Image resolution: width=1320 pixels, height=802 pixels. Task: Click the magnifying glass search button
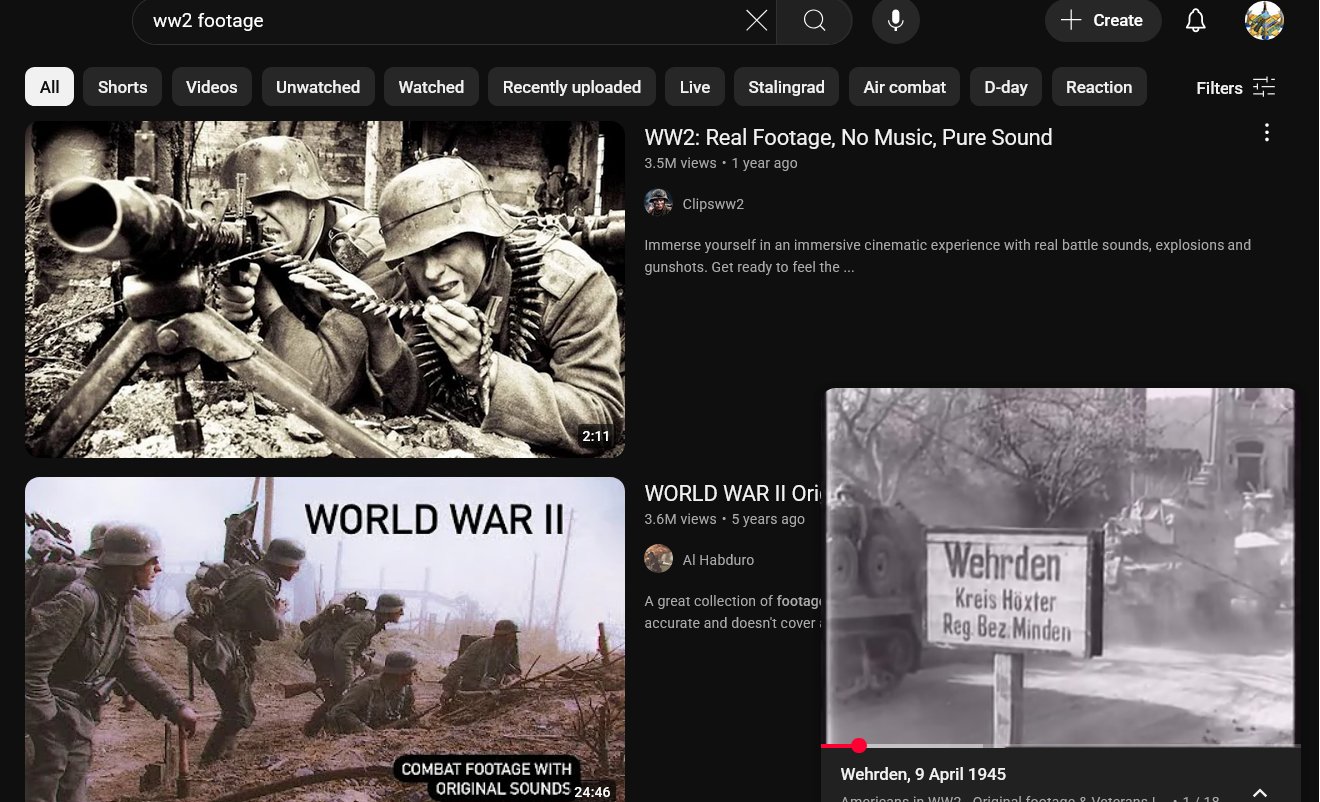(x=814, y=21)
